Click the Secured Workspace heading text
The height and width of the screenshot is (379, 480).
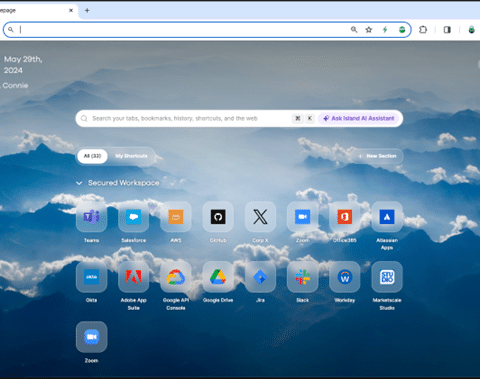click(124, 183)
